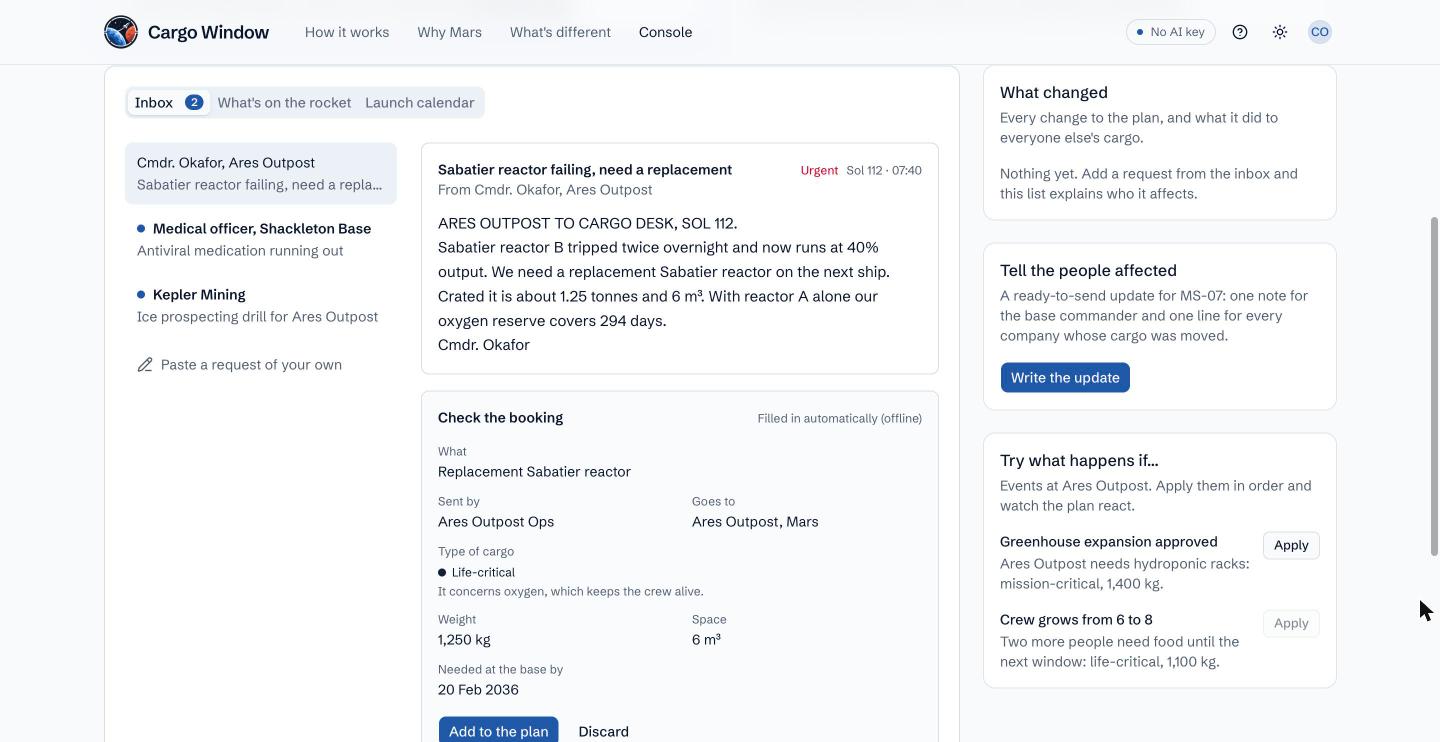
Task: Click the Sol 112 · 07:40 timestamp
Action: [884, 170]
